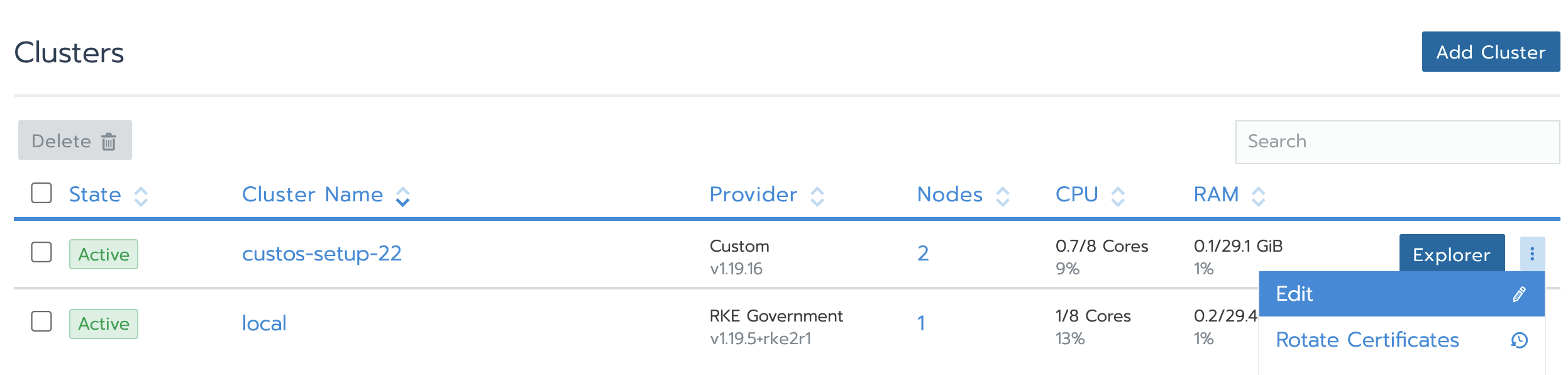
Task: Click the Provider column sort arrows
Action: click(817, 196)
